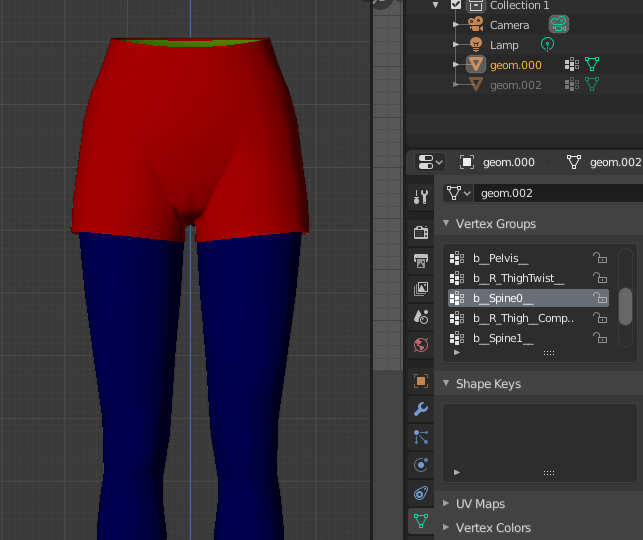Toggle lock on b__Pelvis__ vertex group

[x=600, y=258]
